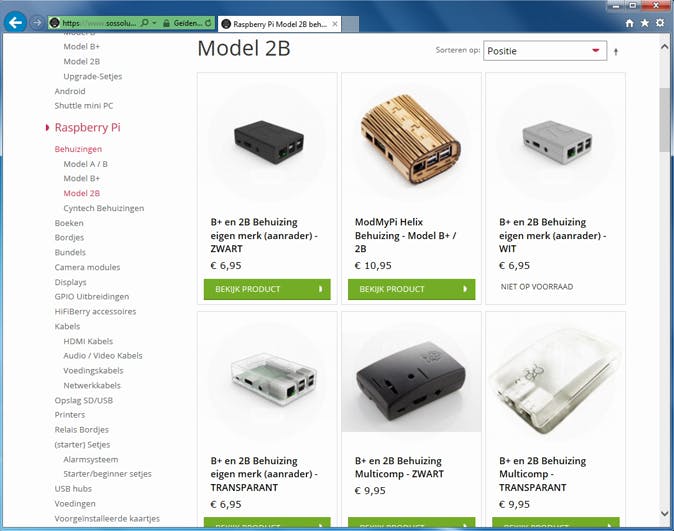The image size is (674, 531).
Task: Open a new blank tab
Action: (x=350, y=24)
